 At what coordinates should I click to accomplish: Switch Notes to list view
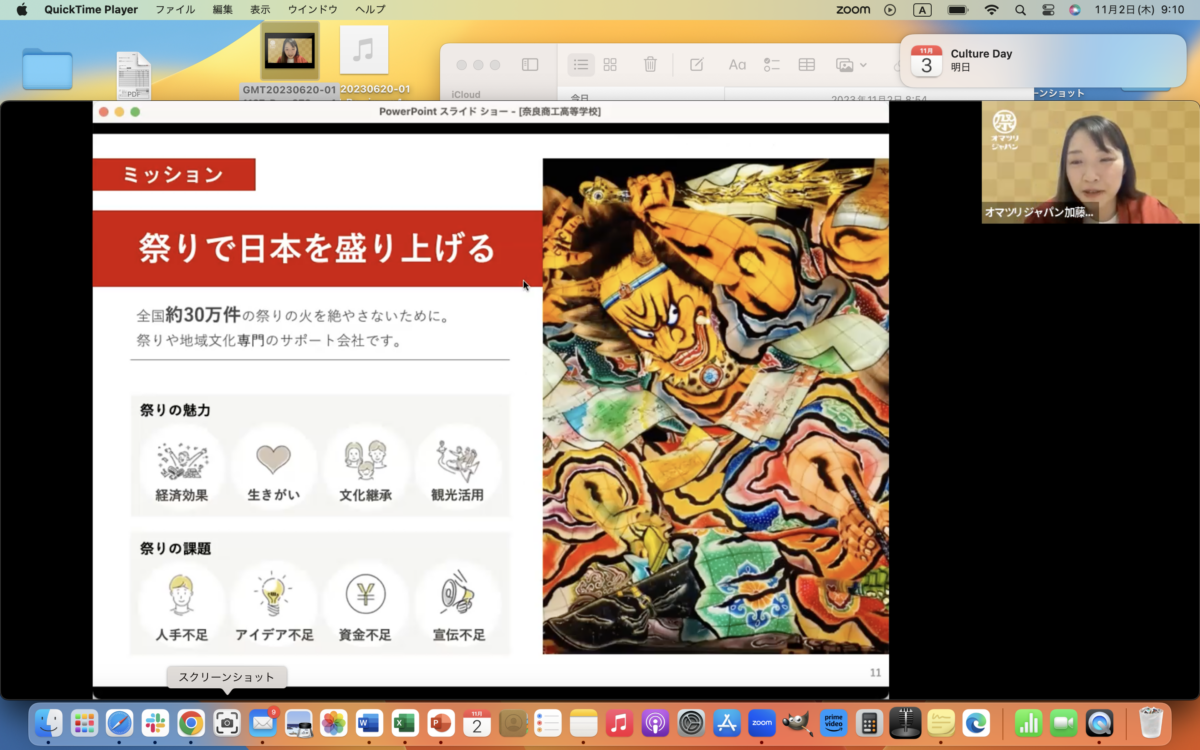coord(580,65)
